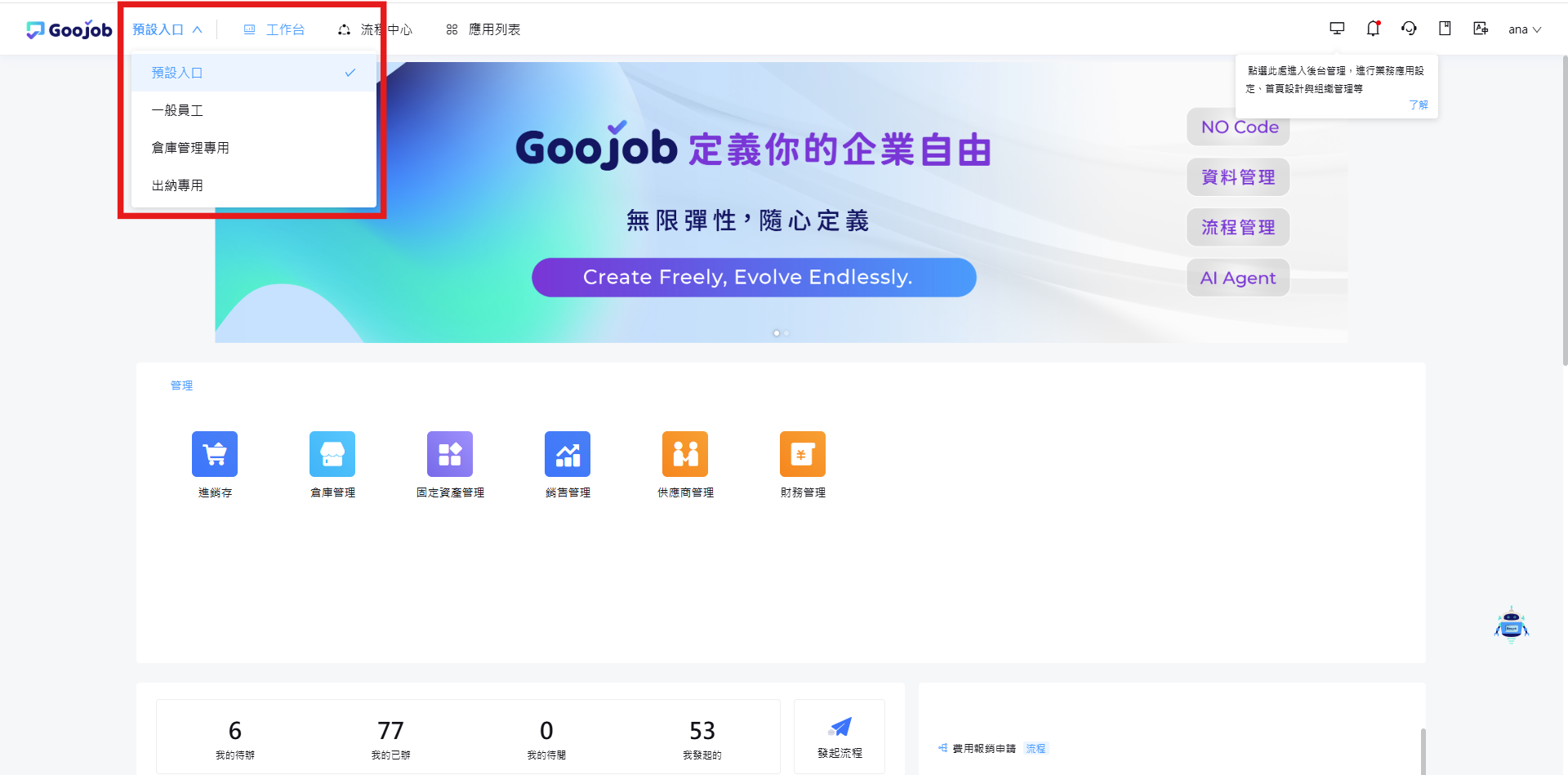Viewport: 1568px width, 775px height.
Task: Select the 管理 section tab
Action: coord(181,385)
